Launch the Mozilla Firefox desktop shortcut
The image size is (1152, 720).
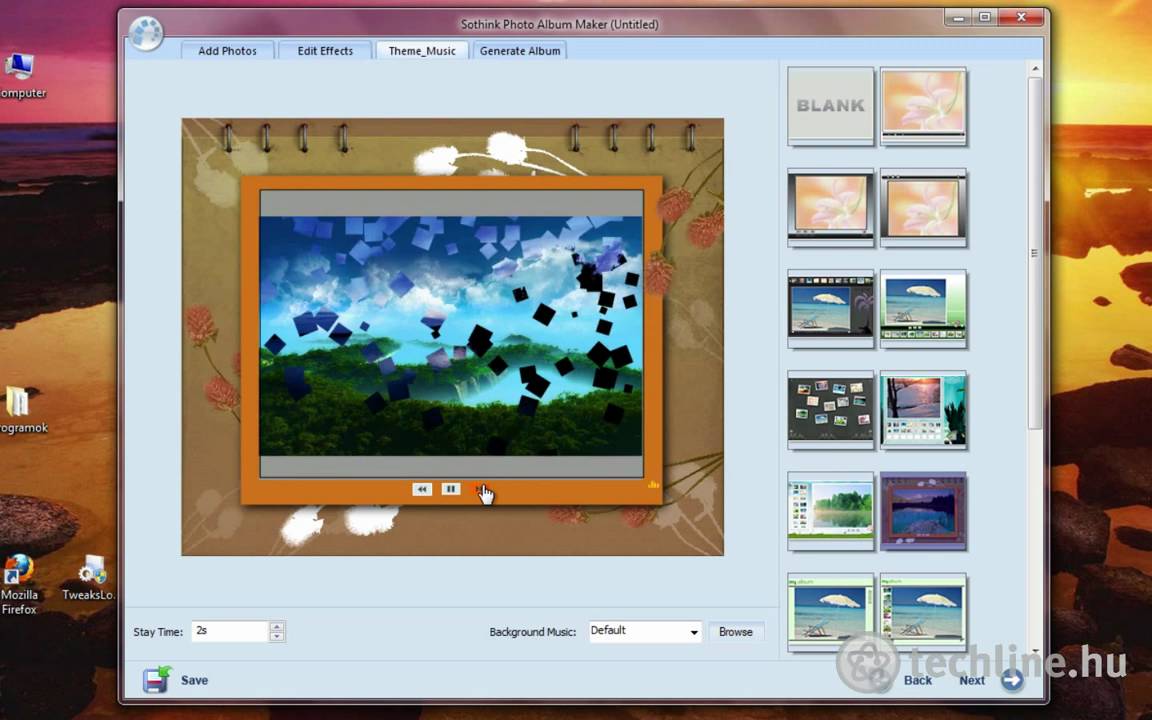pyautogui.click(x=19, y=584)
